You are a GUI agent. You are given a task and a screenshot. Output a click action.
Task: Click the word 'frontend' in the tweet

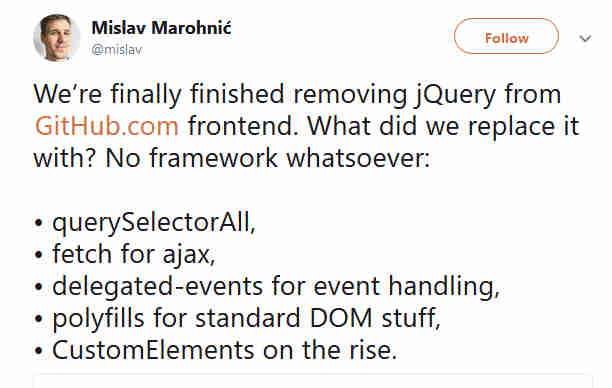[240, 126]
